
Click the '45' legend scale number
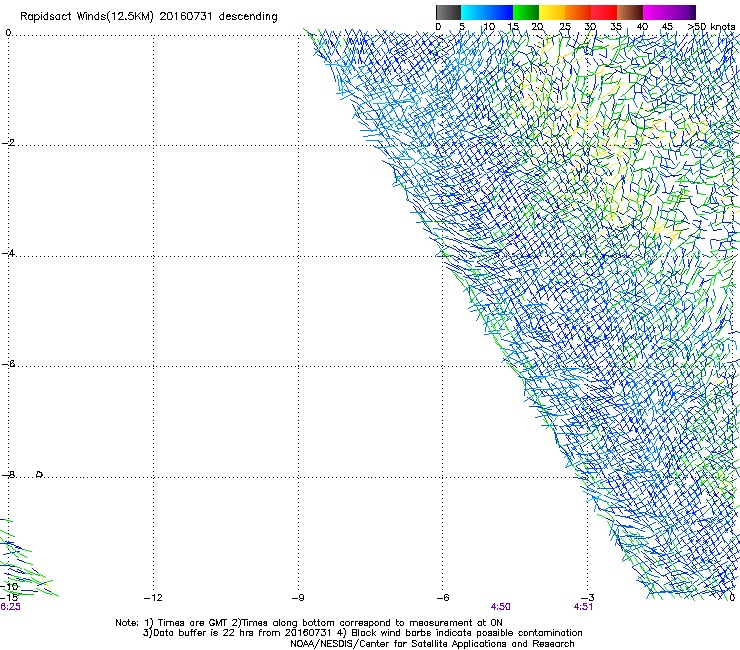tap(667, 27)
